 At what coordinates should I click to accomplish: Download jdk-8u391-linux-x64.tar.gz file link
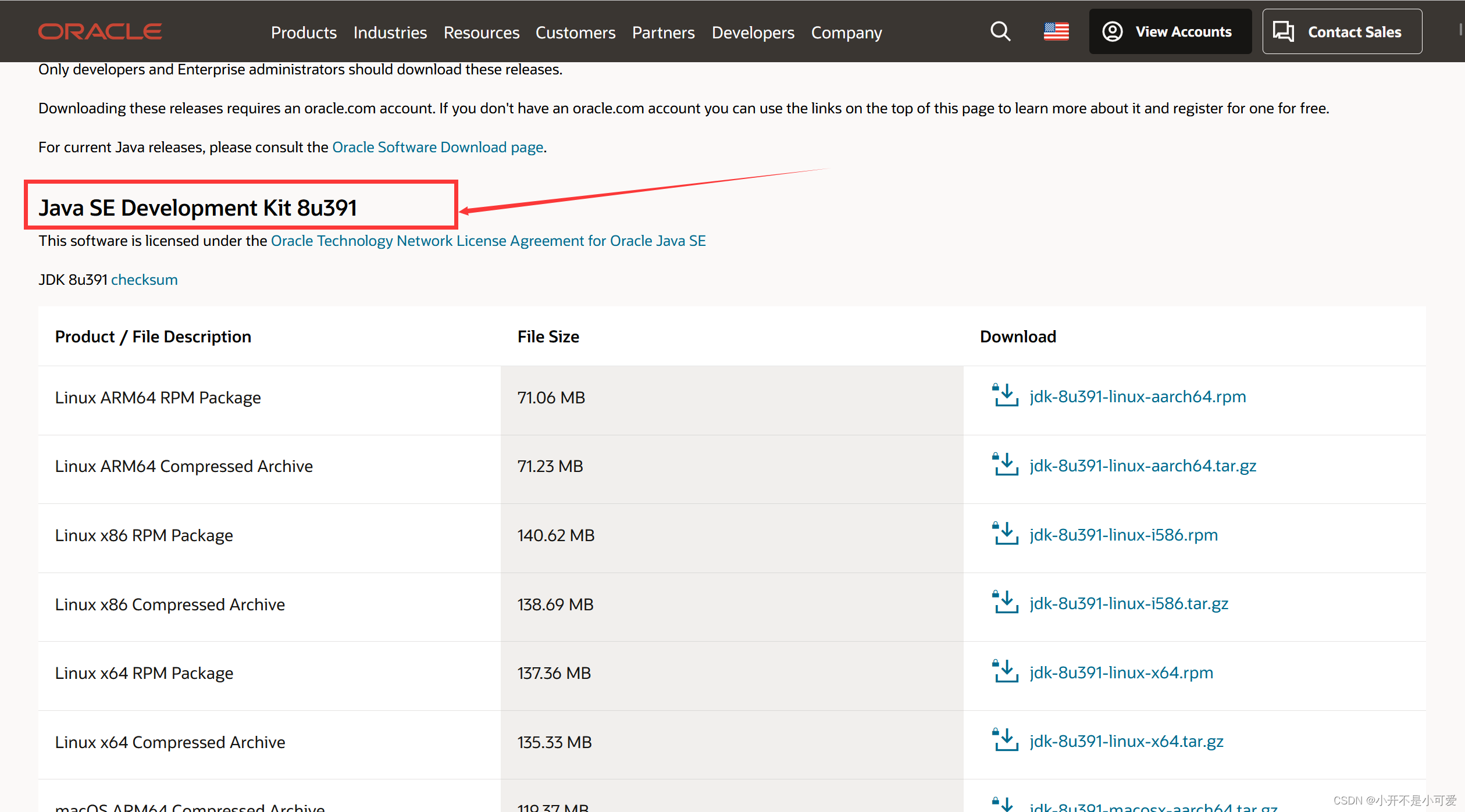pos(1126,741)
